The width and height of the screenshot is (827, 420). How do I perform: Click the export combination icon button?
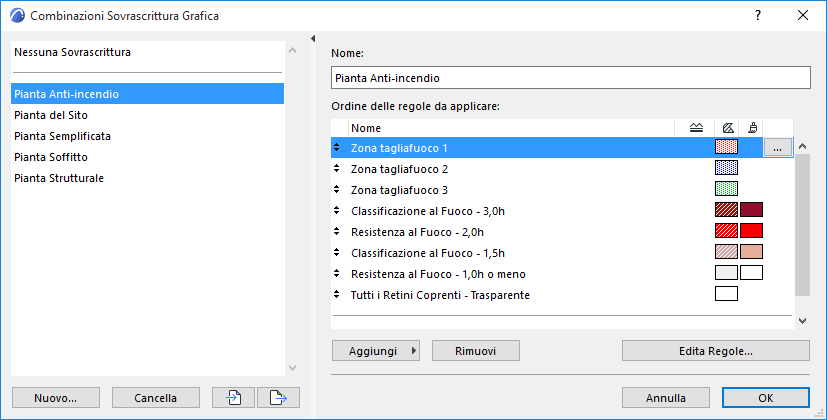(278, 397)
